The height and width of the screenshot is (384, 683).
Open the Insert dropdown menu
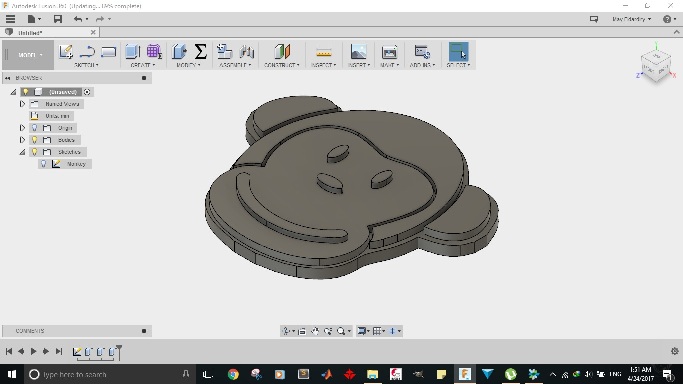coord(359,65)
